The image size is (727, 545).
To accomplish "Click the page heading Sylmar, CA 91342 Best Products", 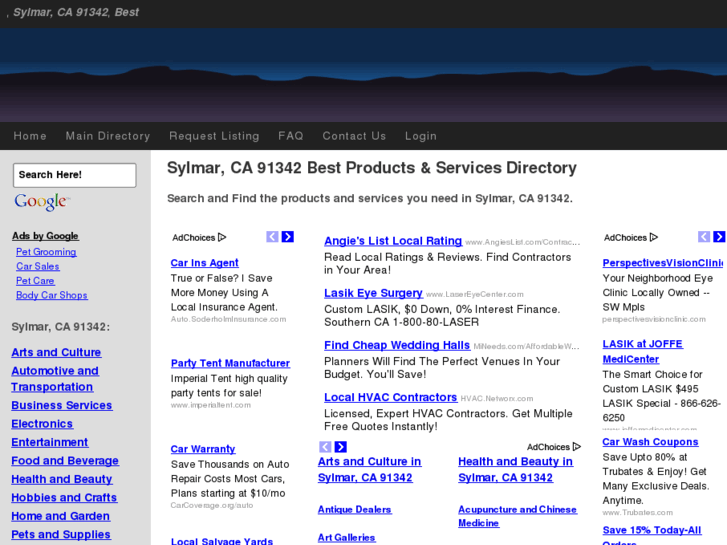I will [372, 168].
